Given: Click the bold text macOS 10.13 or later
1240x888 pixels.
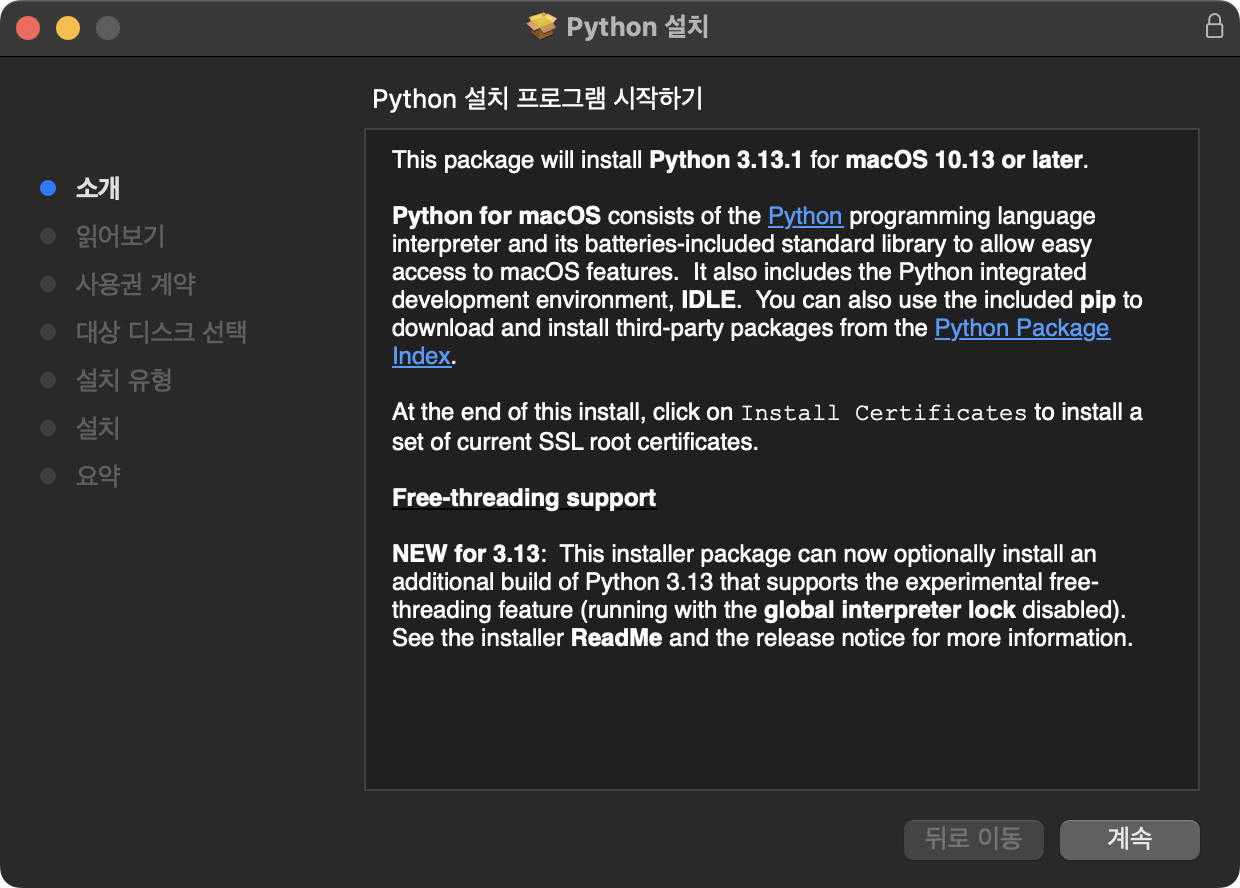Looking at the screenshot, I should 964,160.
